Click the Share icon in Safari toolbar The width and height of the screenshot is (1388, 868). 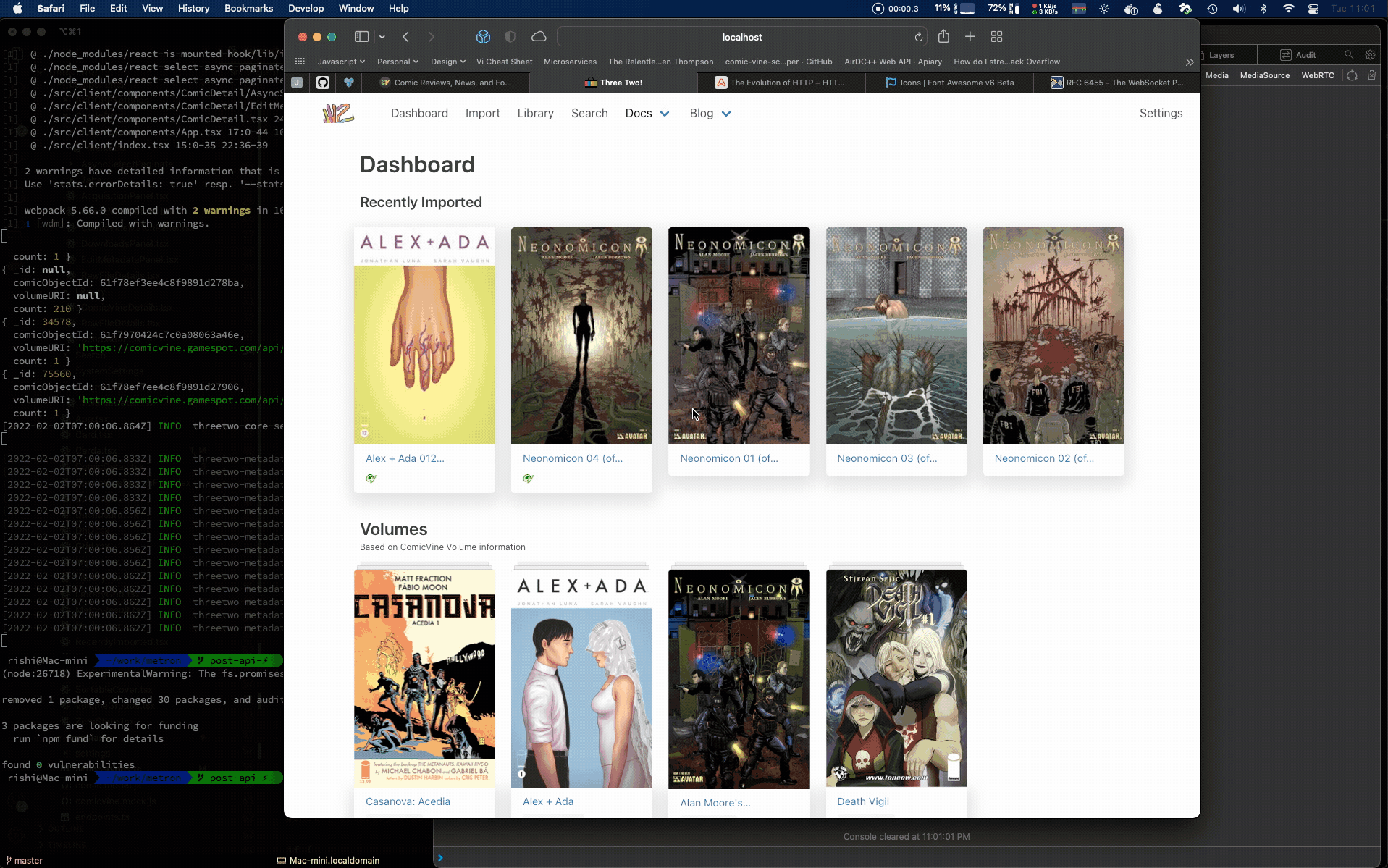[x=943, y=37]
